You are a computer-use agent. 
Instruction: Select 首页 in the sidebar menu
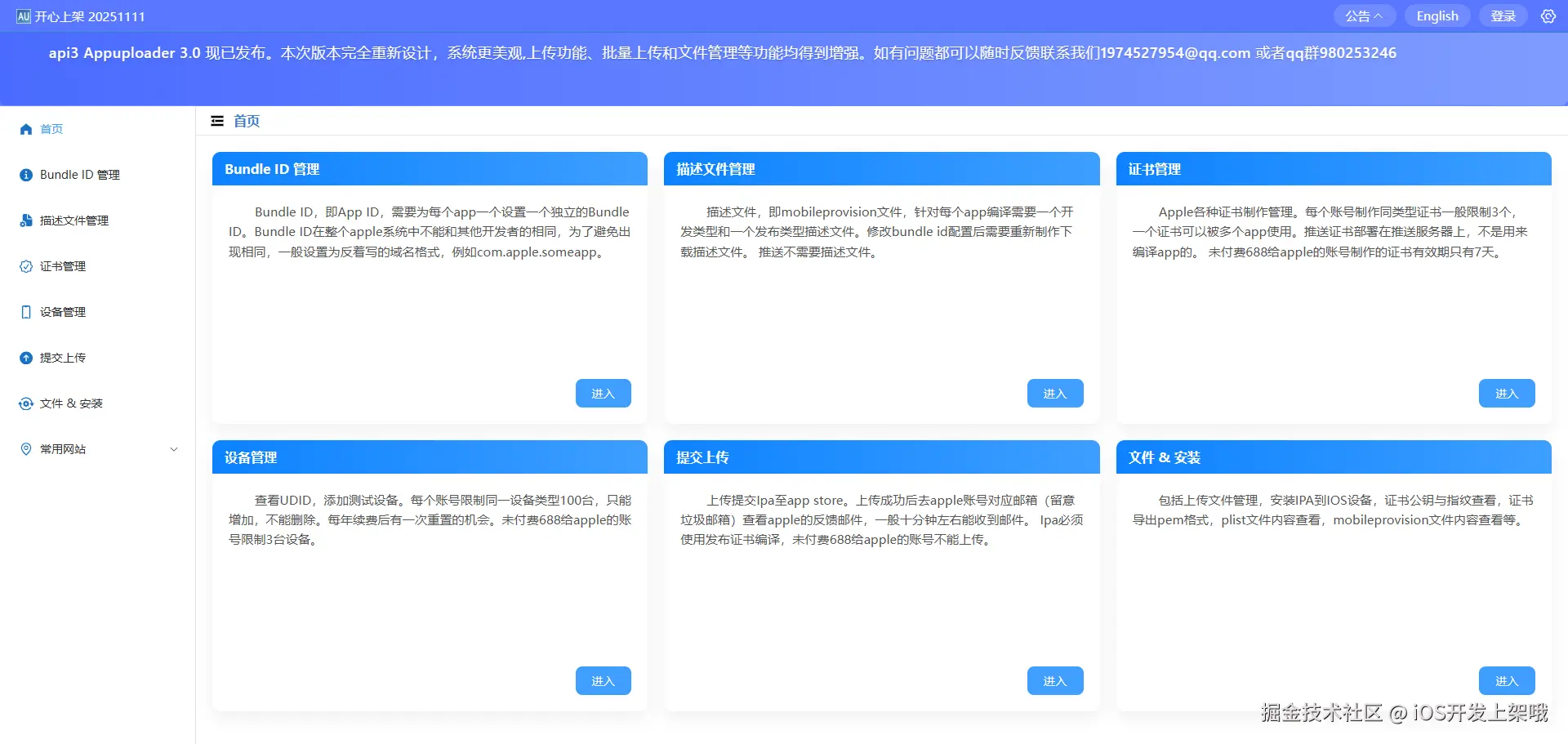point(51,128)
